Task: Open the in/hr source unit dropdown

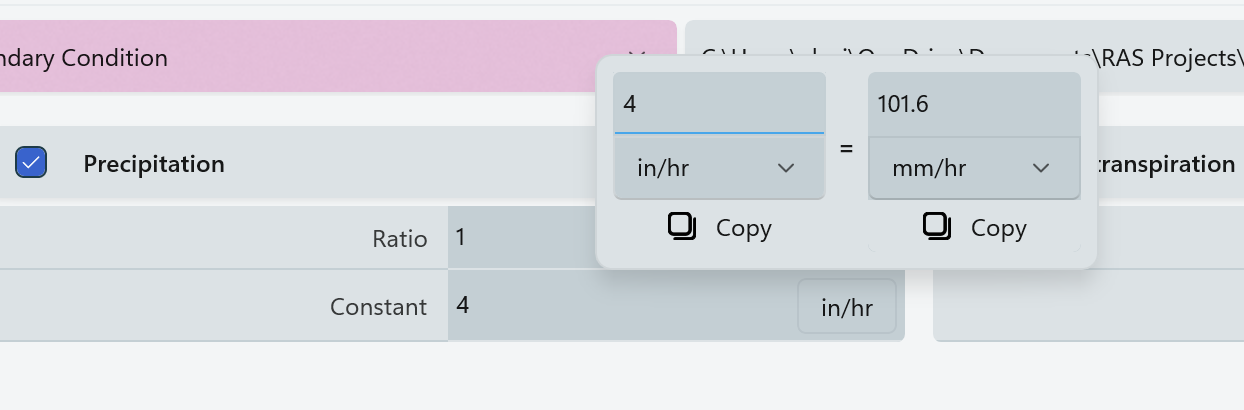Action: point(719,168)
